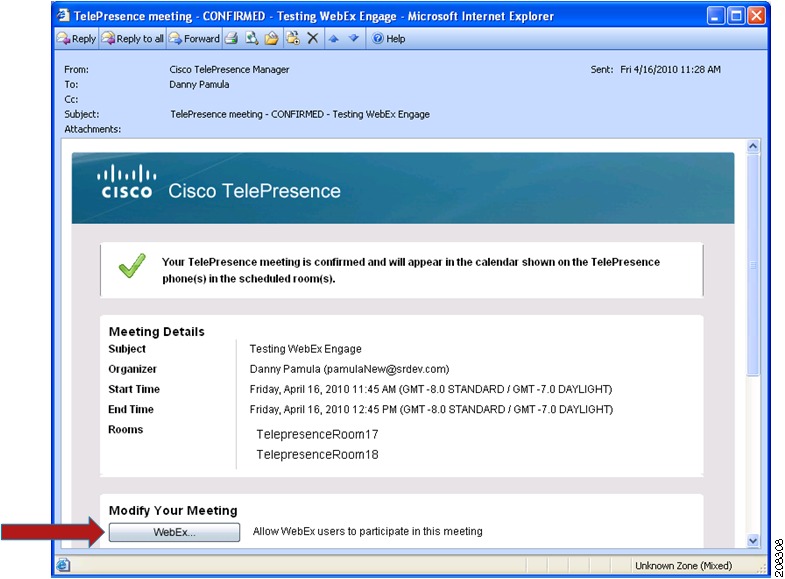Image resolution: width=785 pixels, height=579 pixels.
Task: Delete message with the X icon
Action: [x=313, y=39]
